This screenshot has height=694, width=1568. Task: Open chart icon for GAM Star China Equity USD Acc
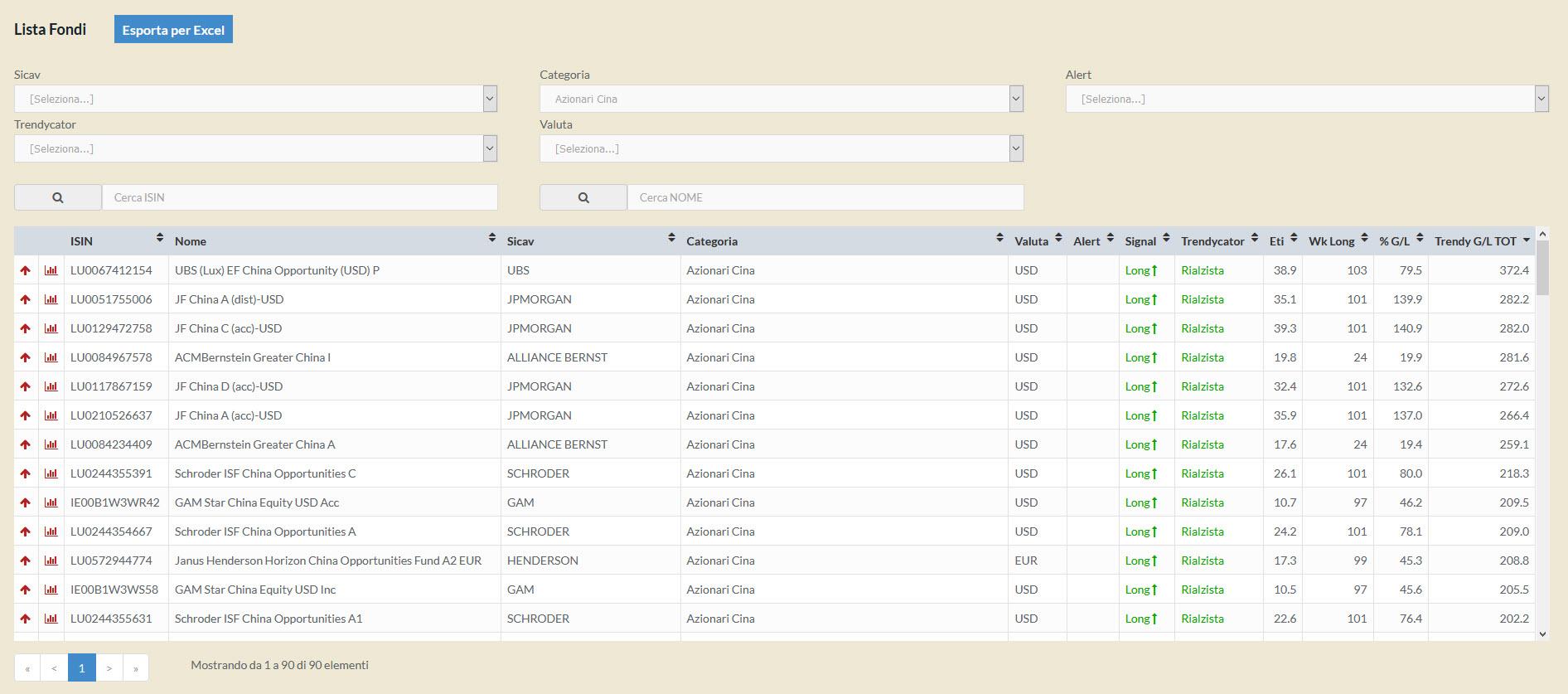point(51,502)
